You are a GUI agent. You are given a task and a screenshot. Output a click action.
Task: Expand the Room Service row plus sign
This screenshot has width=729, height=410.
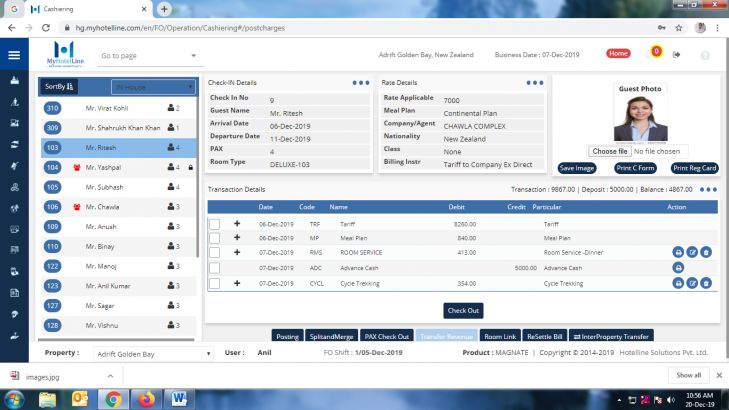(x=237, y=253)
